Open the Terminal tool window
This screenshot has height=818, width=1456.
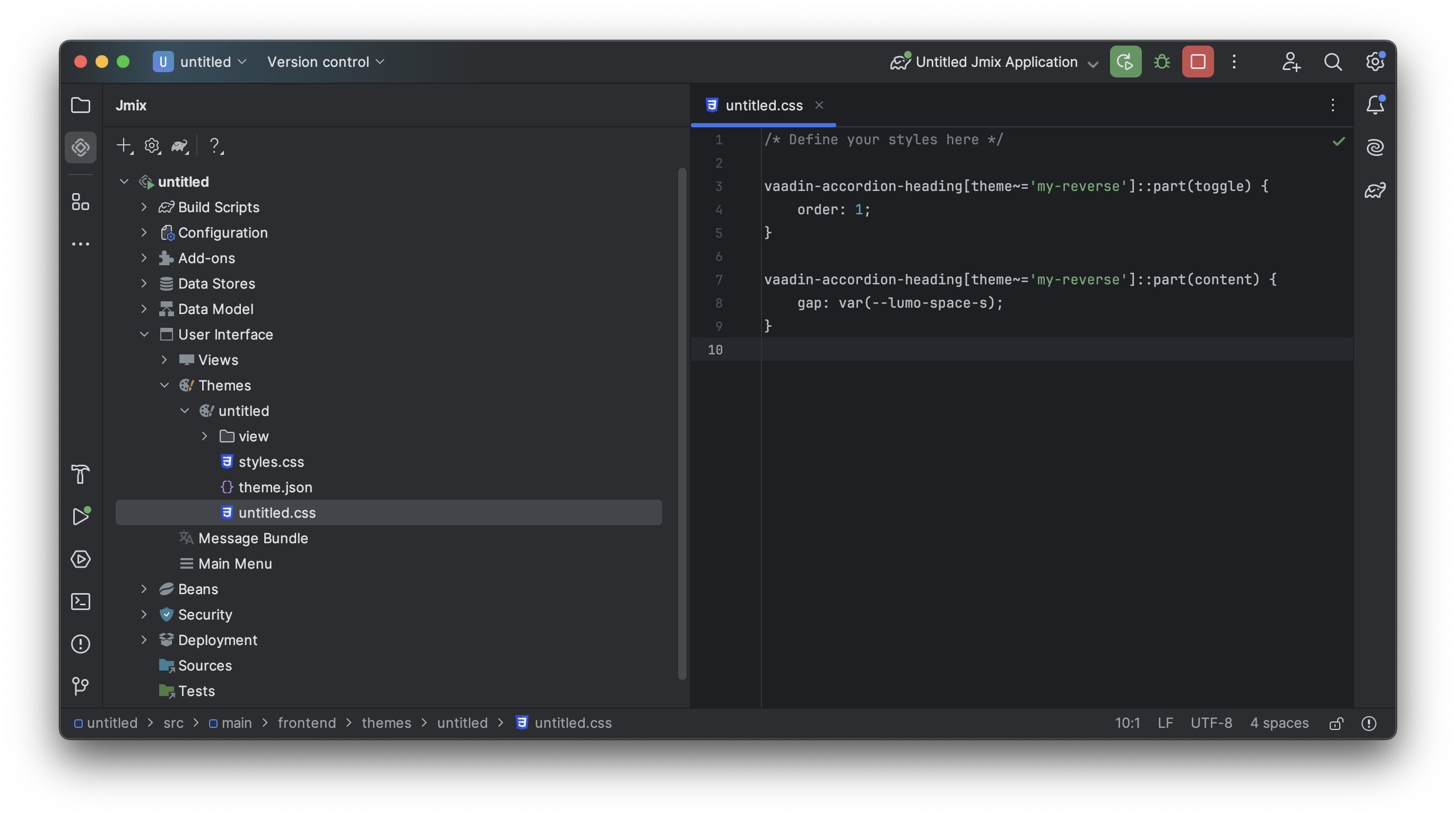tap(80, 601)
